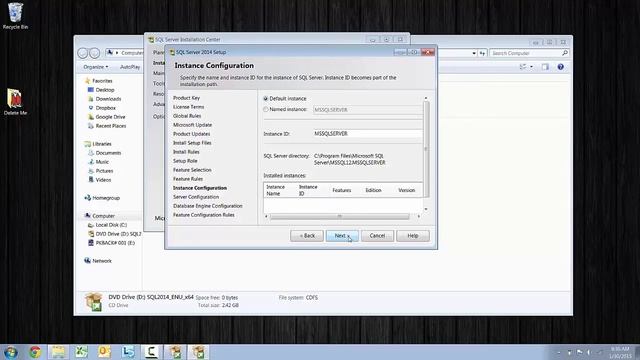Image resolution: width=640 pixels, height=360 pixels.
Task: Select the Default instance radio button
Action: click(x=266, y=99)
